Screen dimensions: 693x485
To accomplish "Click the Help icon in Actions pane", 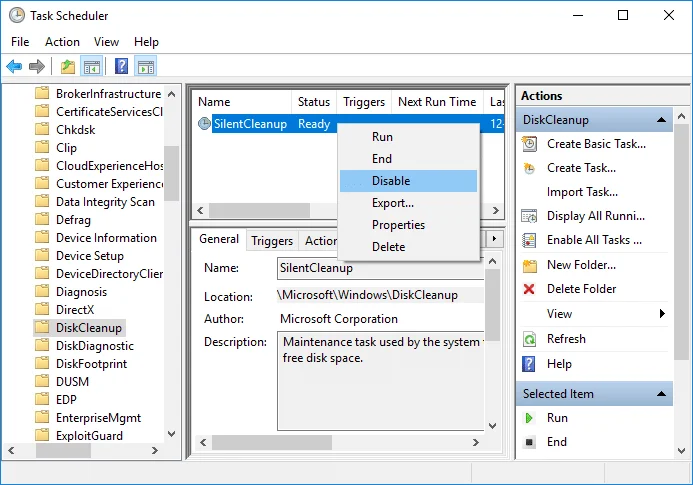I will point(529,364).
